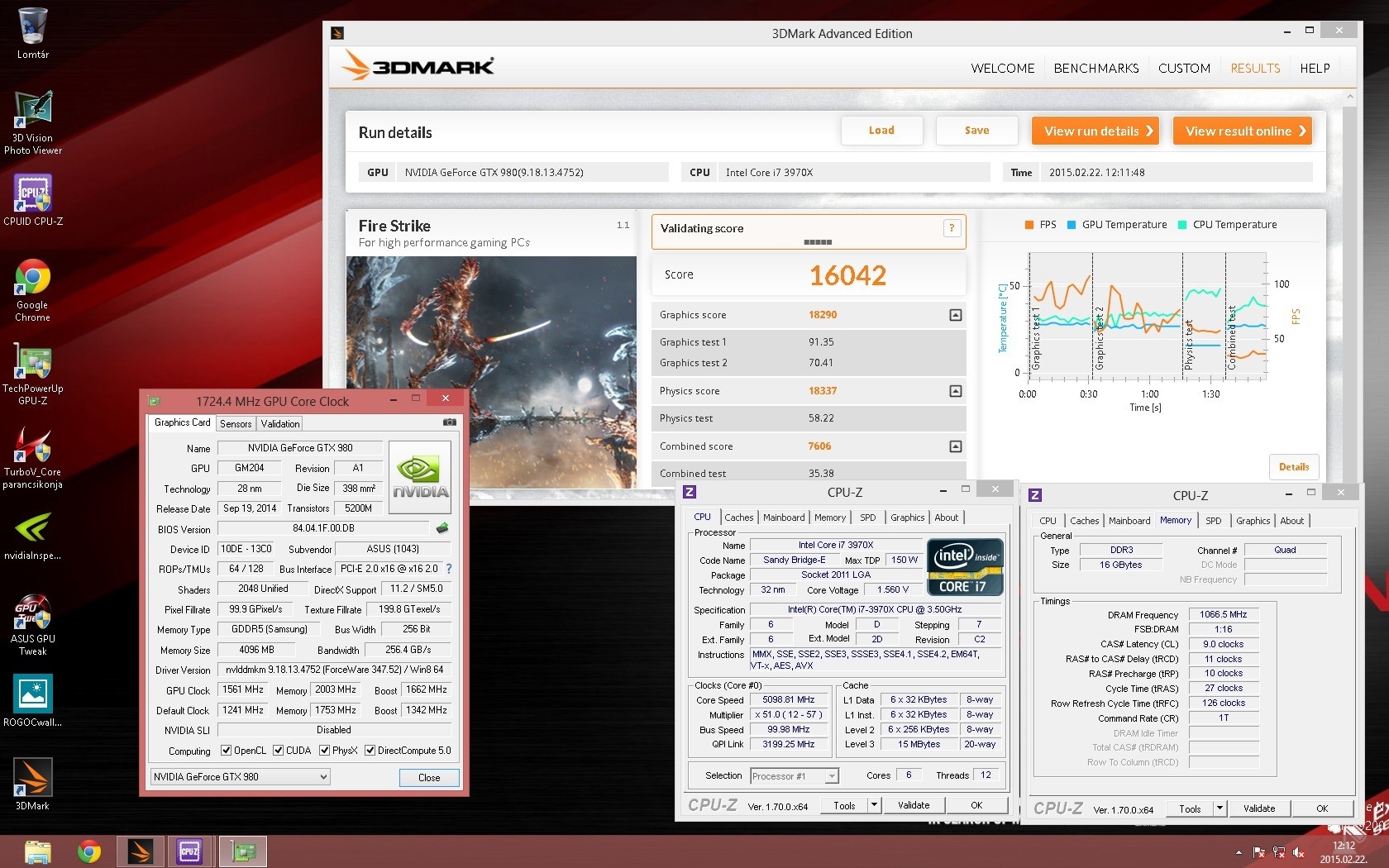Screen dimensions: 1389x868
Task: Open Lomtár recycle bin desktop icon
Action: point(33,33)
